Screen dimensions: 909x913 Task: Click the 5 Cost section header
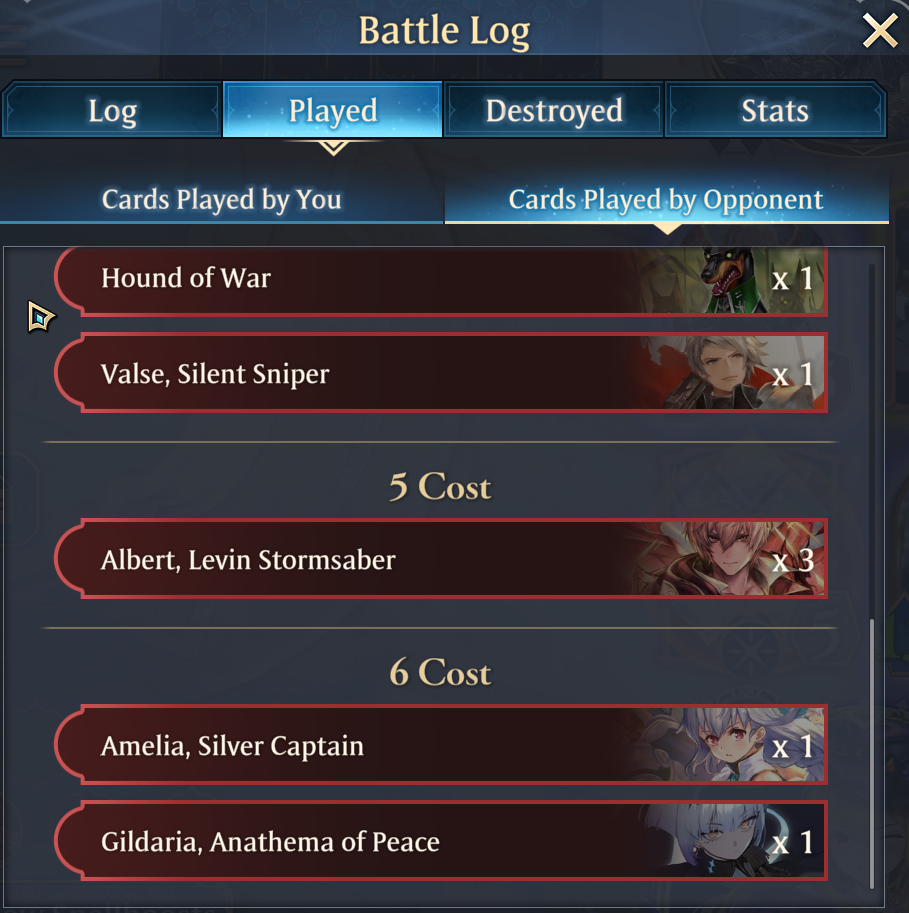point(440,486)
